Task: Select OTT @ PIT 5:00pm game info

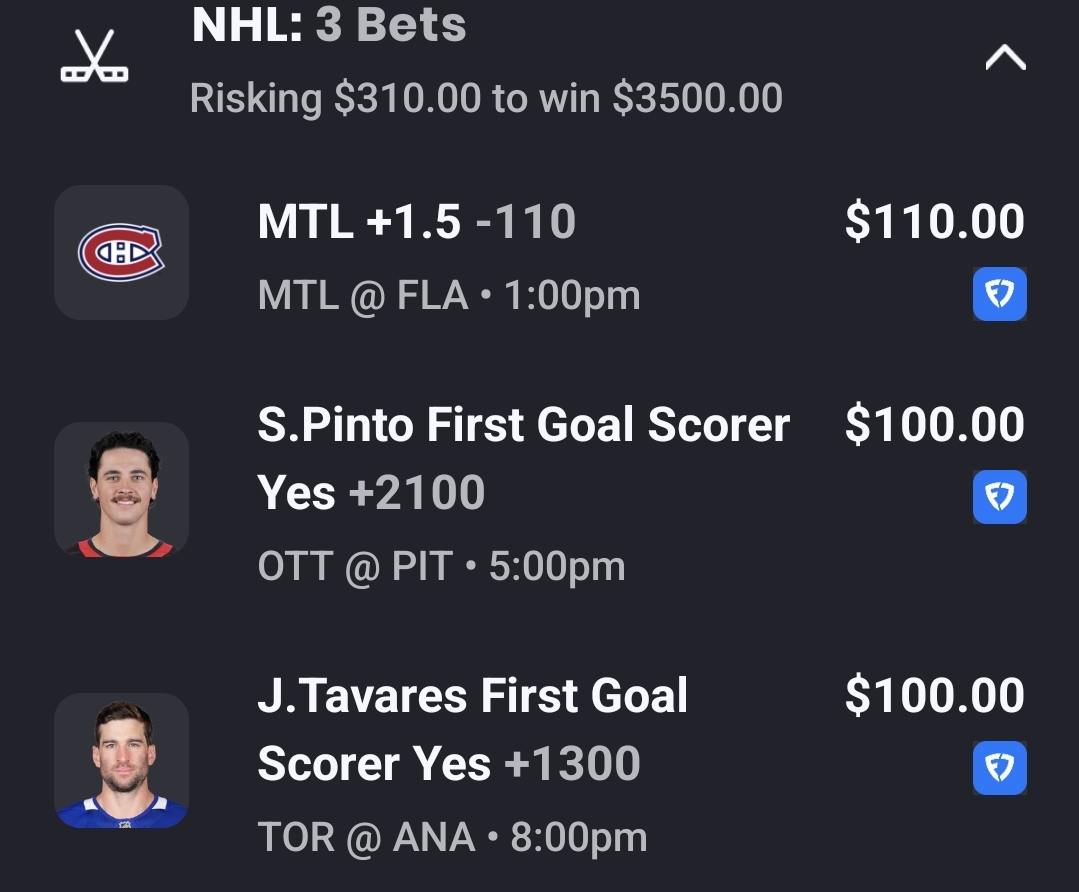Action: pos(441,567)
